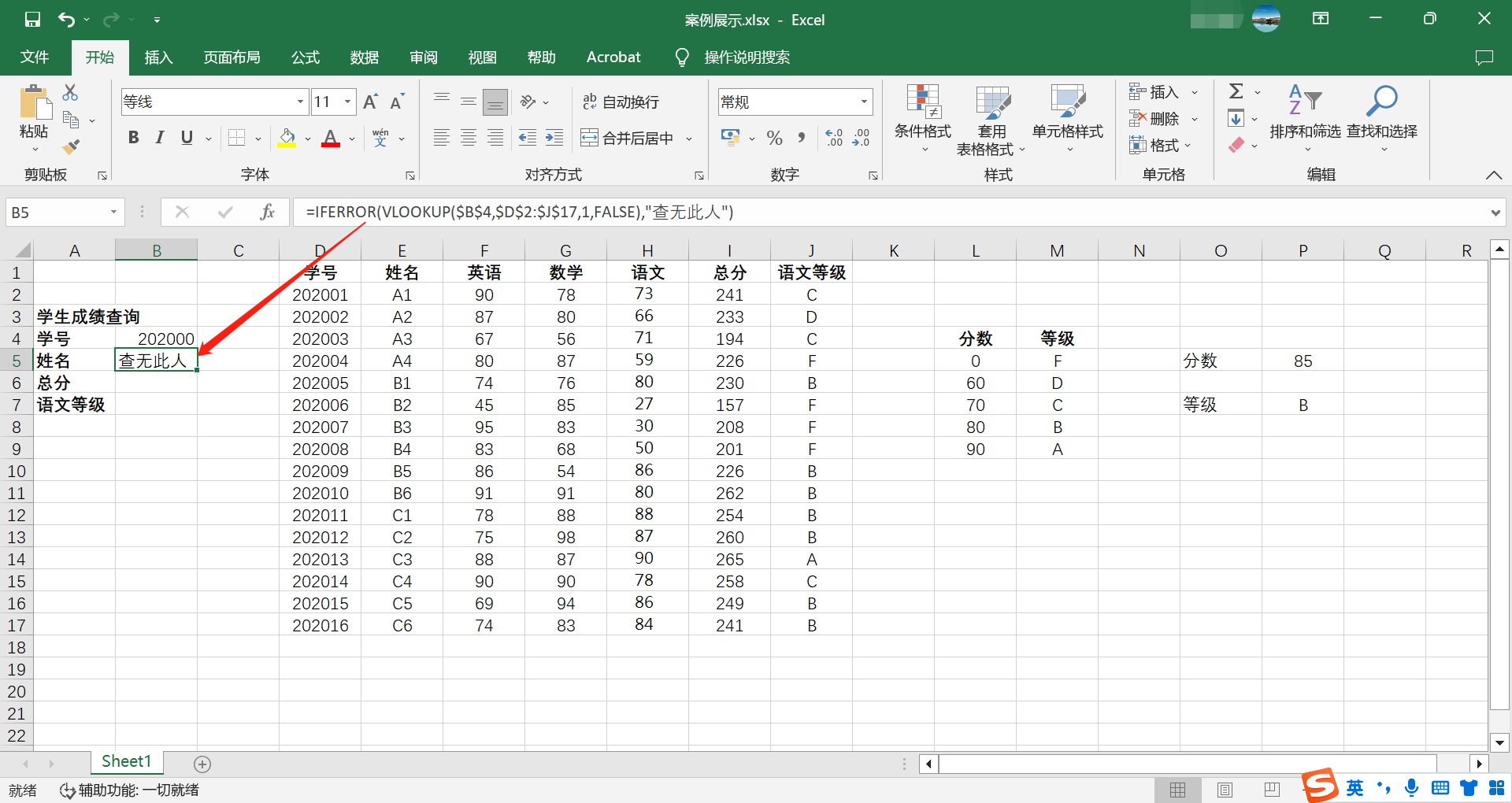Screen dimensions: 1512x803
Task: Click the Undo button
Action: click(x=67, y=19)
